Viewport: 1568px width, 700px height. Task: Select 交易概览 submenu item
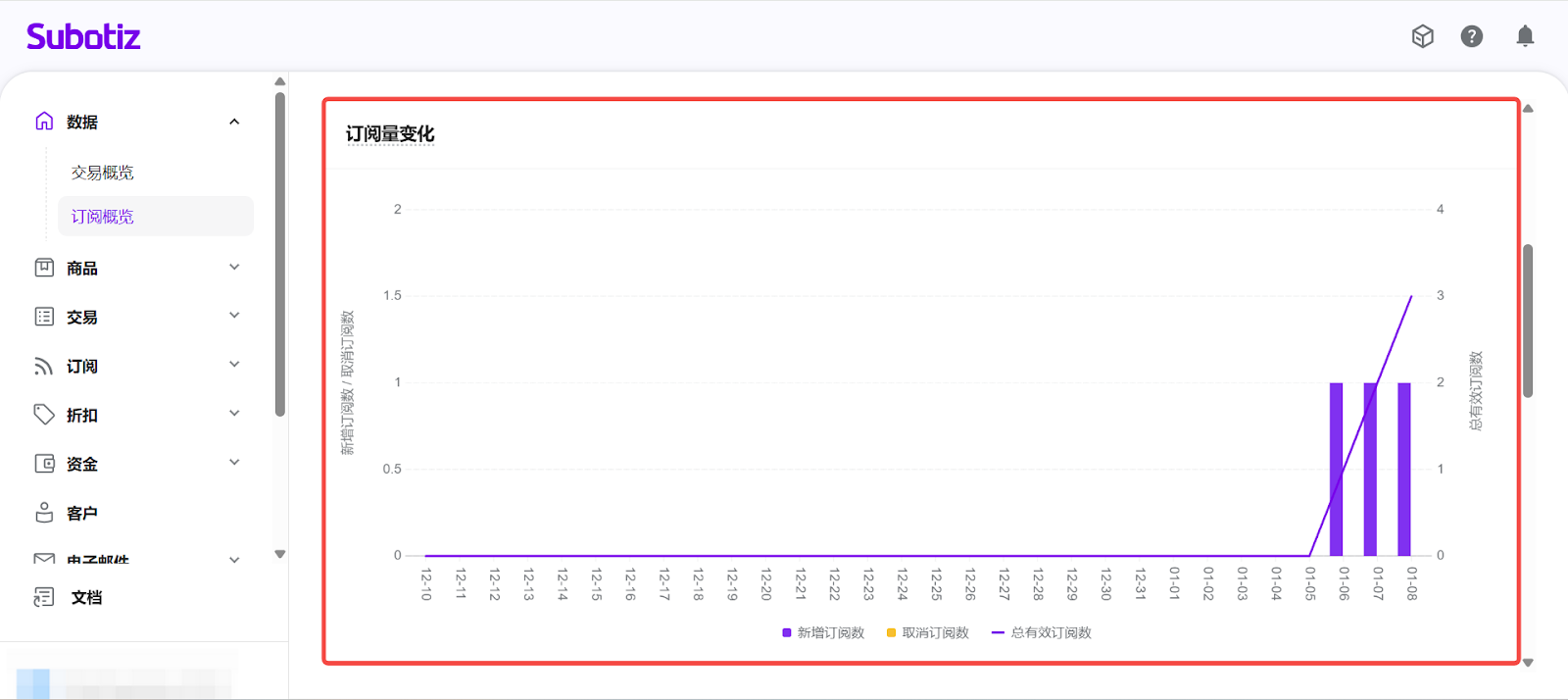point(102,173)
